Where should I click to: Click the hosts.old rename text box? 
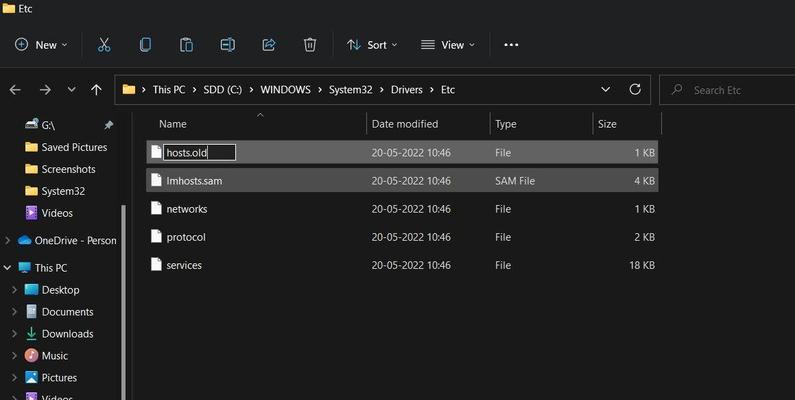tap(199, 153)
